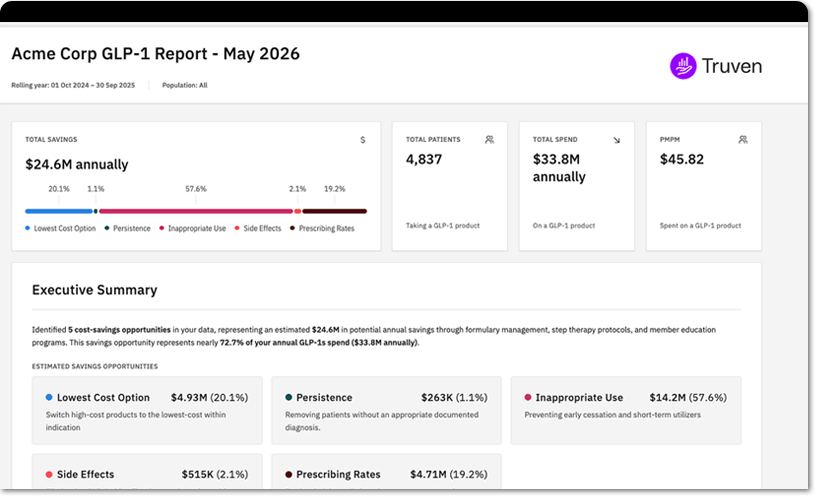Open the Prescribing Rates savings card
Image resolution: width=822 pixels, height=497 pixels.
point(386,472)
